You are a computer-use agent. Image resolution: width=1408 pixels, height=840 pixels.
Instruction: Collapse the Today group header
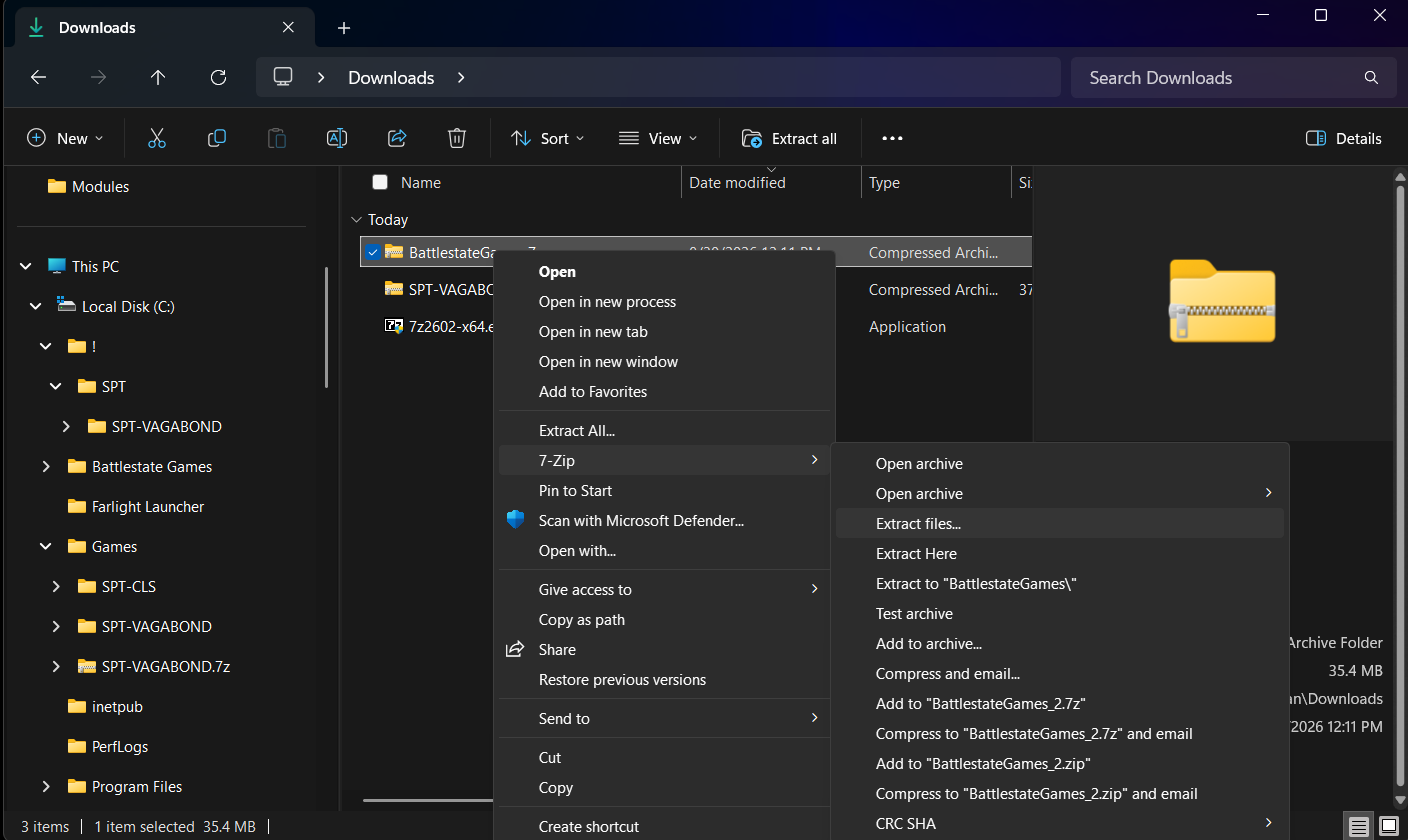[x=356, y=219]
